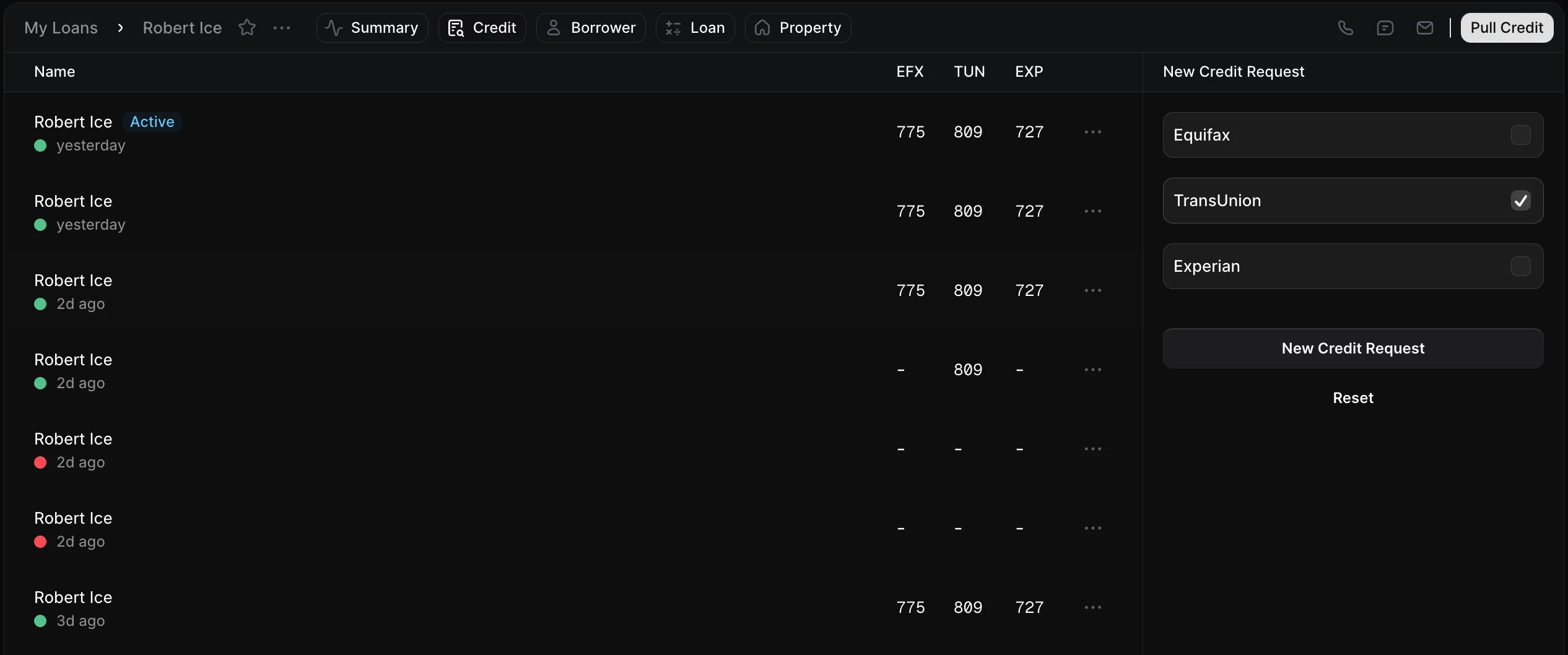Open the Property section with house icon

[798, 27]
